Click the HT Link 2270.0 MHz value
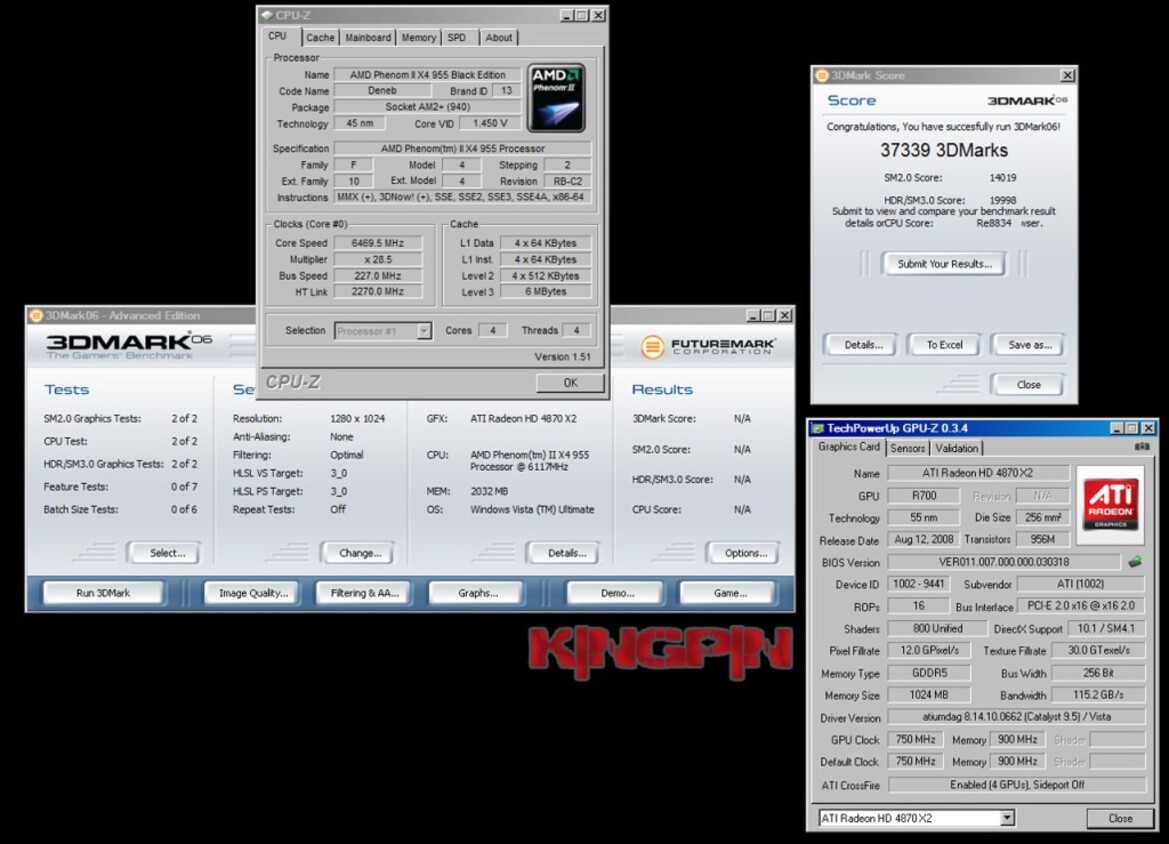This screenshot has width=1169, height=844. [x=378, y=292]
